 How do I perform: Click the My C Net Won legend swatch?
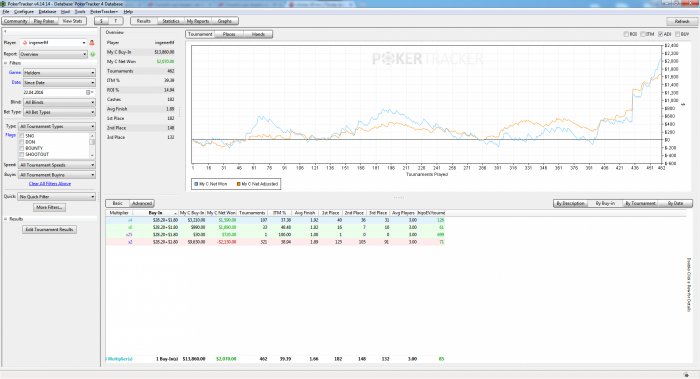pyautogui.click(x=196, y=184)
